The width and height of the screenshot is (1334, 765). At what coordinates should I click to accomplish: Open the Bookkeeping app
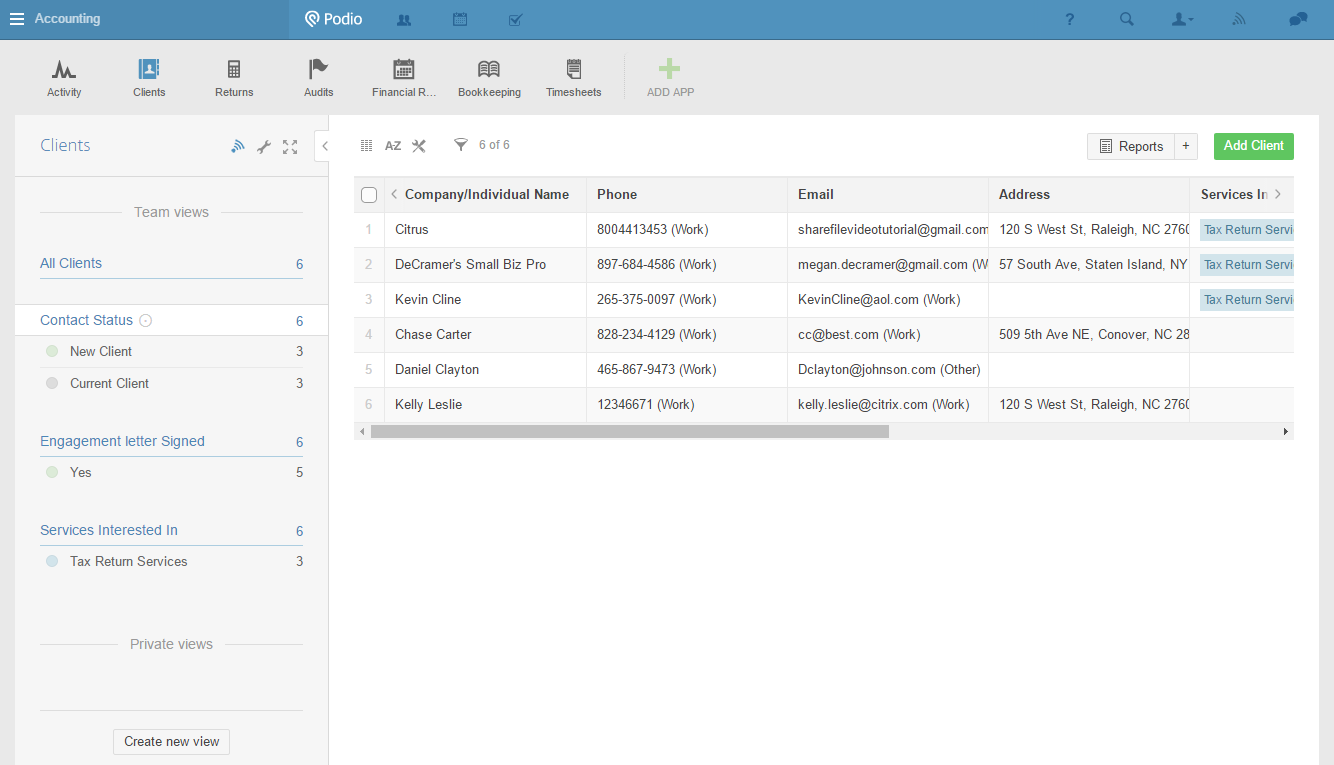click(489, 70)
